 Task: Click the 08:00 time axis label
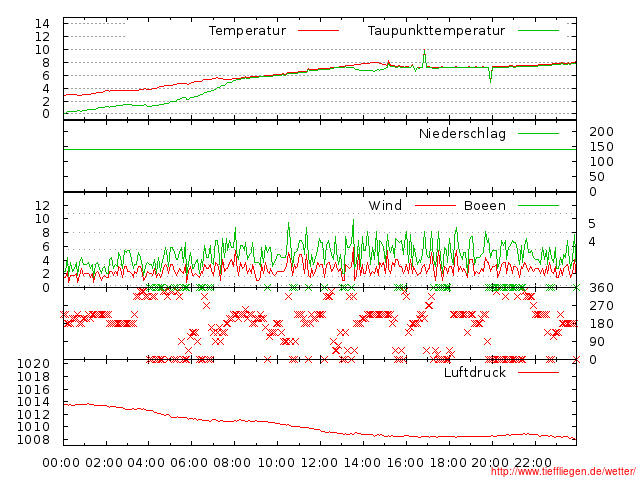click(x=232, y=463)
